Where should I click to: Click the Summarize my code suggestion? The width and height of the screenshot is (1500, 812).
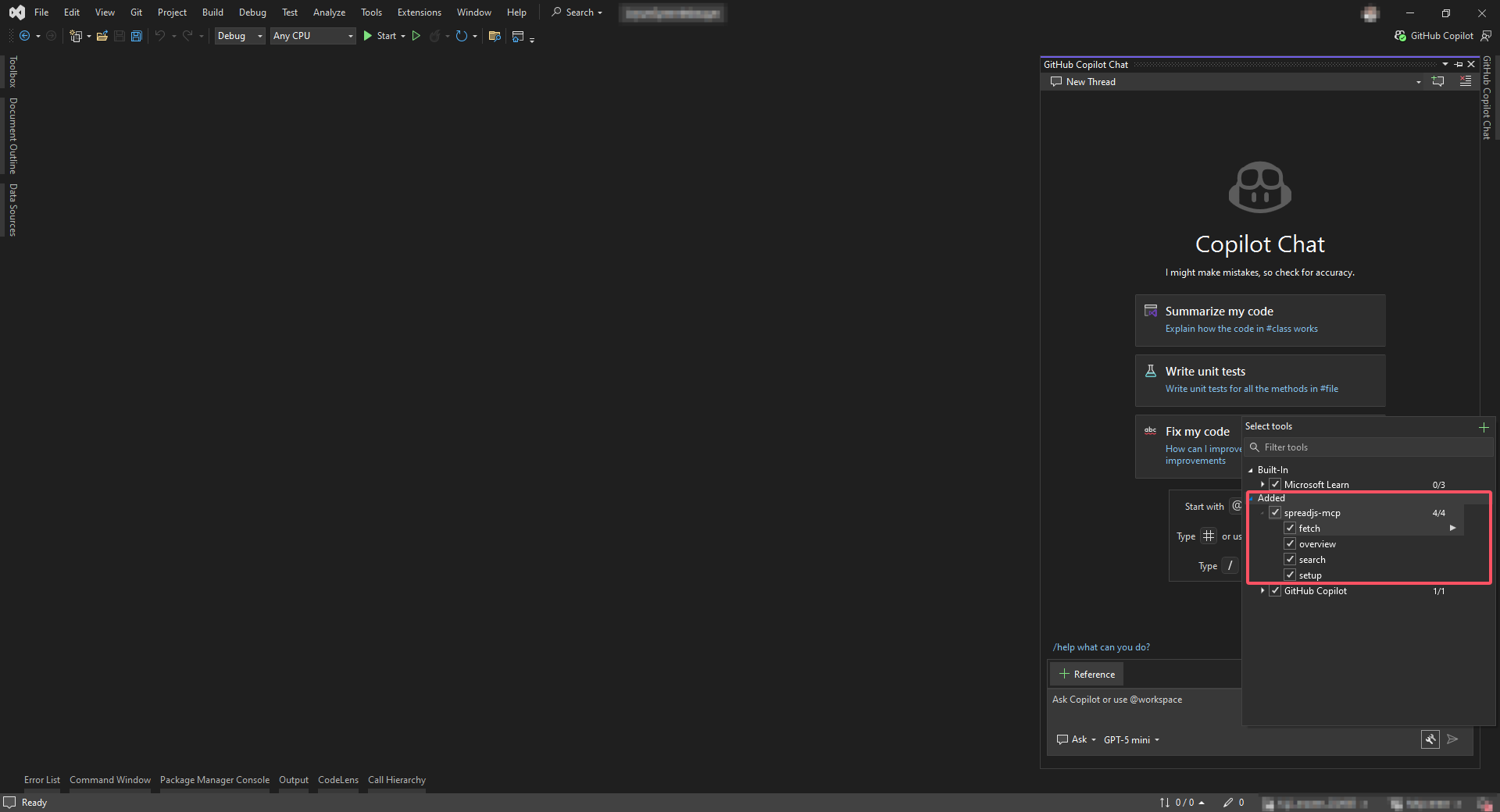point(1260,320)
